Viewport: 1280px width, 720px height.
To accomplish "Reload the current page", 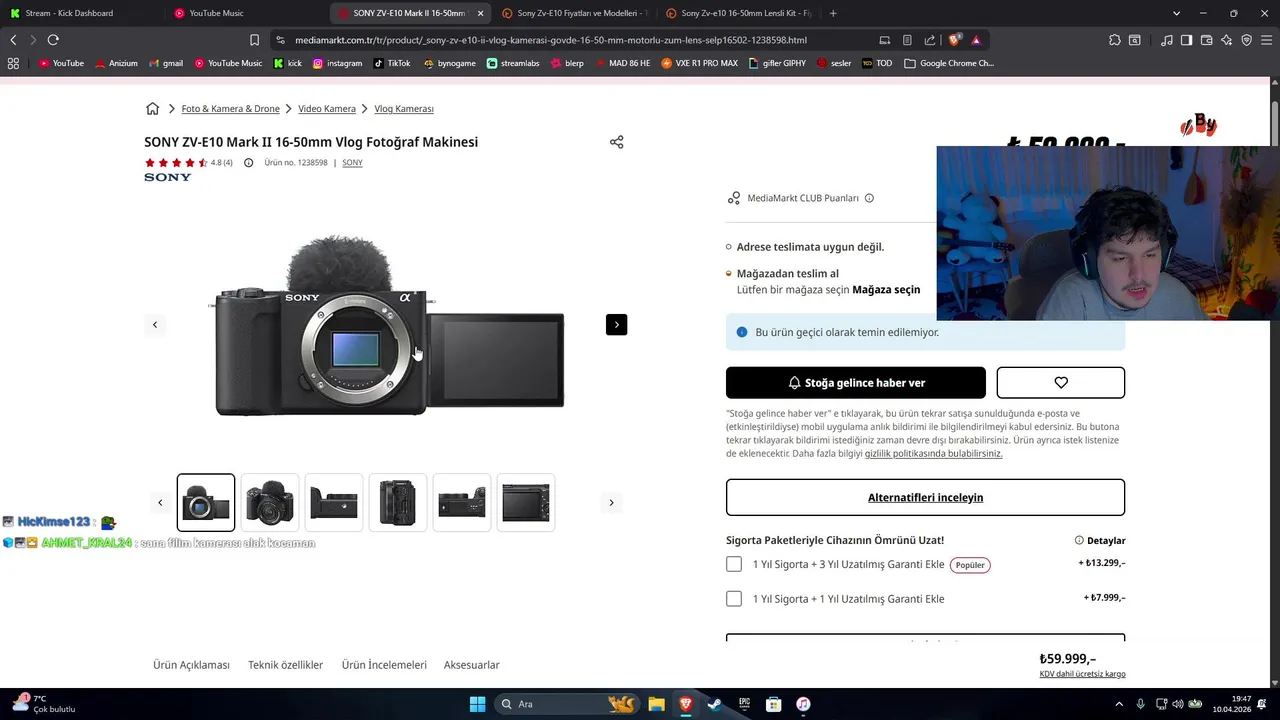I will (53, 40).
